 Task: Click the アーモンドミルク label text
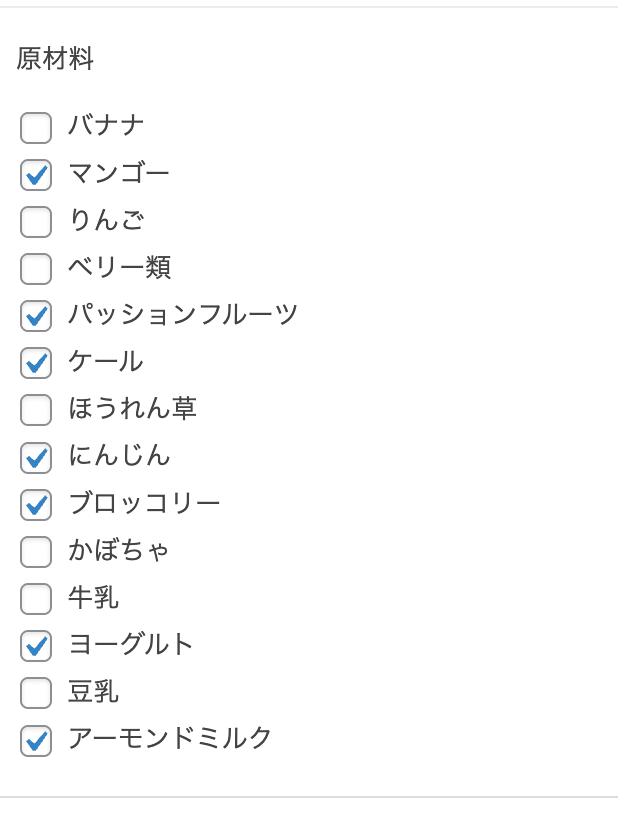(170, 738)
